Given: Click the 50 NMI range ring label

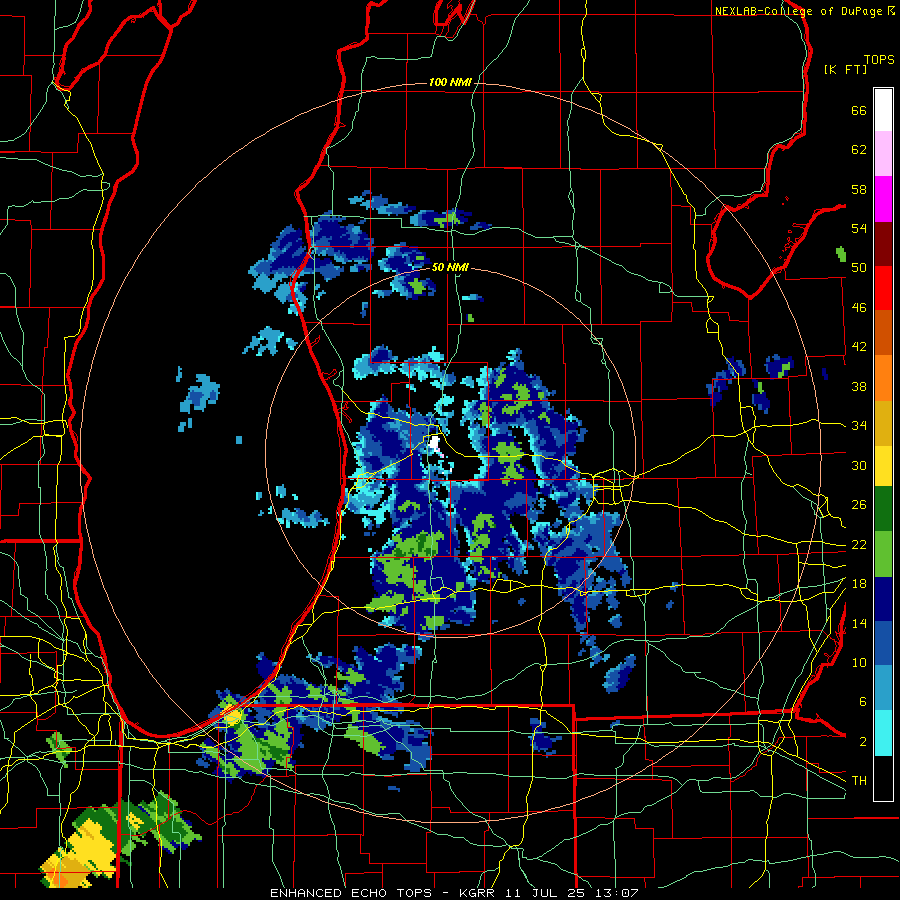Looking at the screenshot, I should click(x=450, y=267).
